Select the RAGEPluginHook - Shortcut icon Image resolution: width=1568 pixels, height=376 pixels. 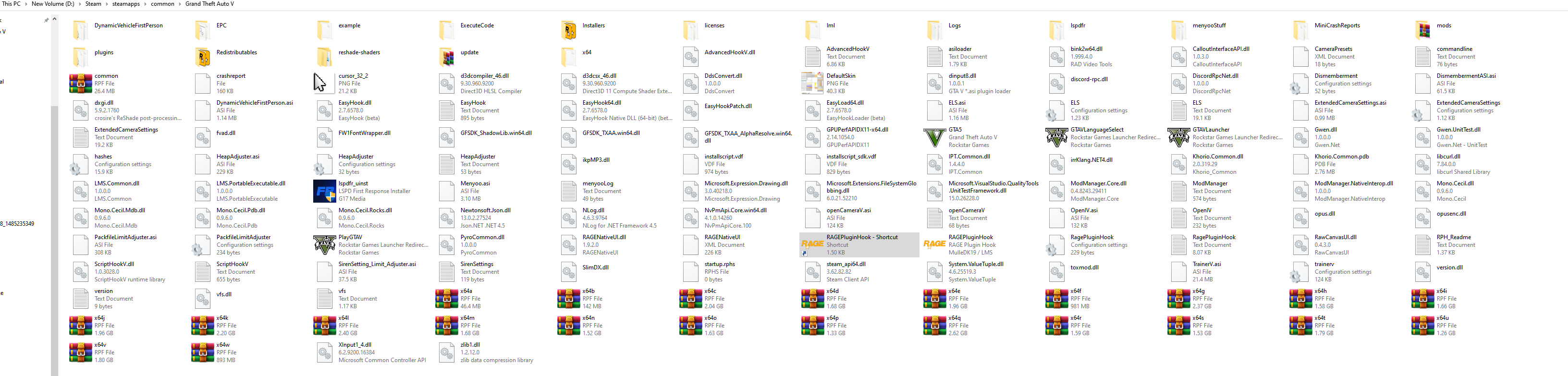point(813,244)
